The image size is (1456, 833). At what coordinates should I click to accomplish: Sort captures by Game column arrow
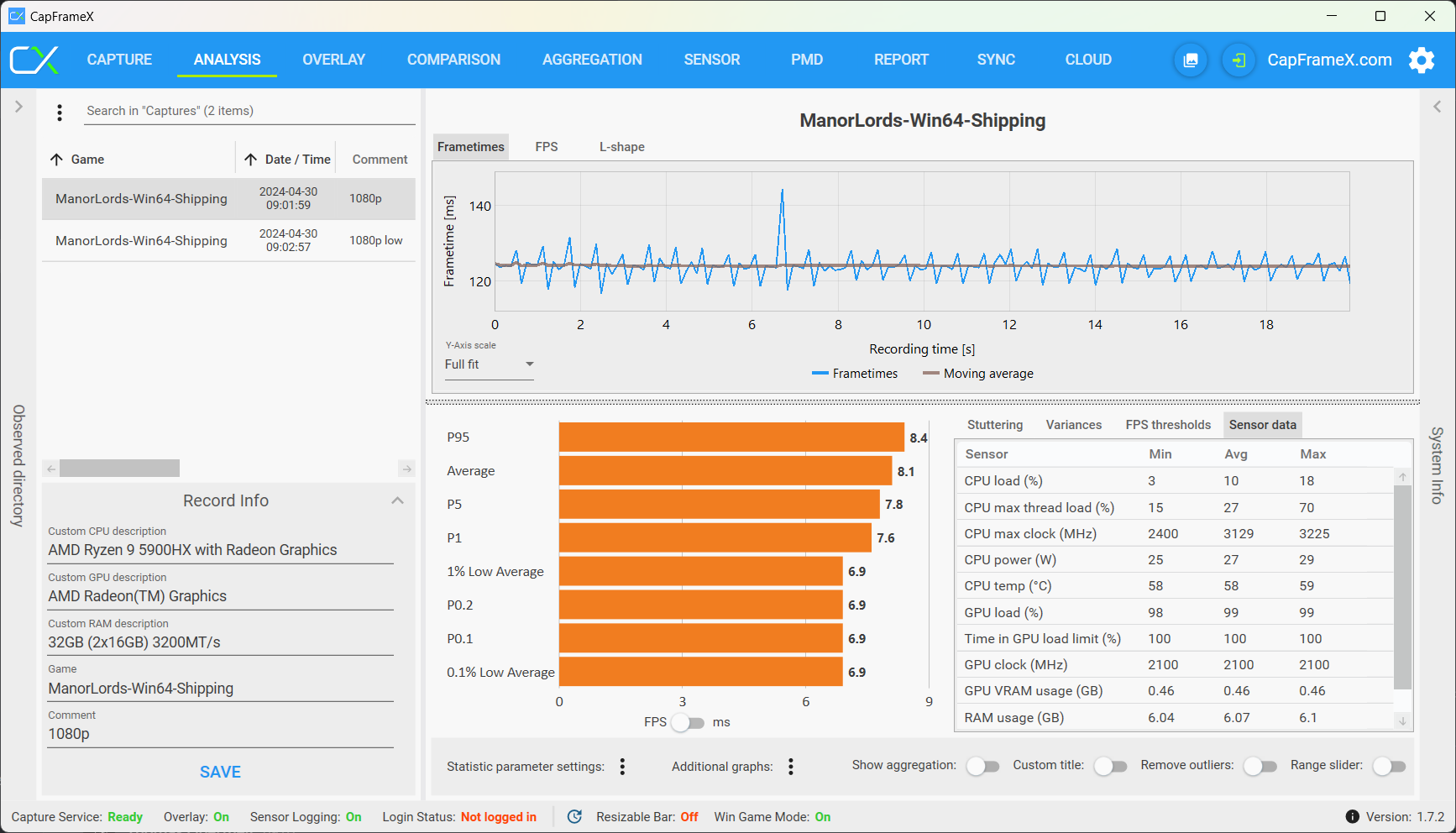coord(56,160)
